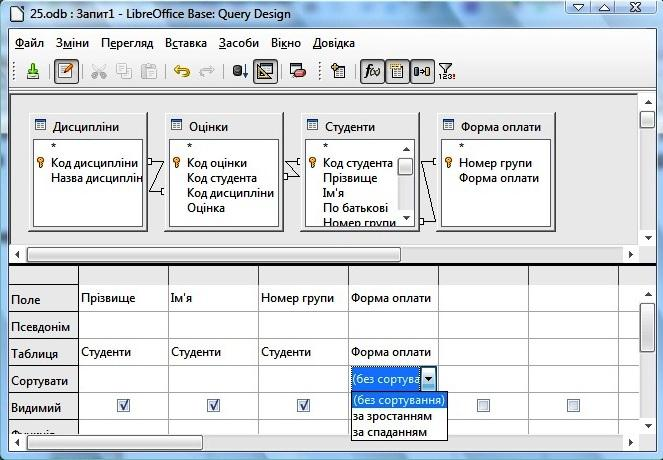Image resolution: width=663 pixels, height=460 pixels.
Task: Click the Поле cell containing Прізвище
Action: tap(123, 298)
